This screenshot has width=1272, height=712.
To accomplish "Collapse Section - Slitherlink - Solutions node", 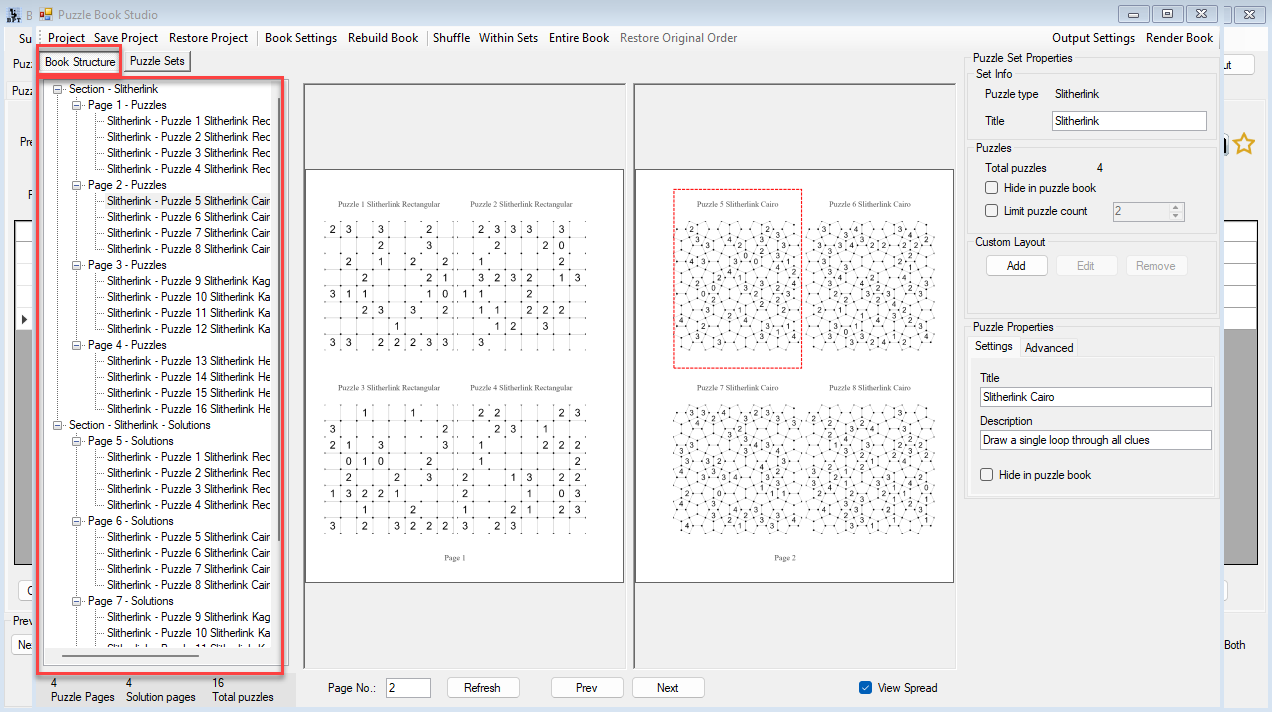I will pos(58,425).
